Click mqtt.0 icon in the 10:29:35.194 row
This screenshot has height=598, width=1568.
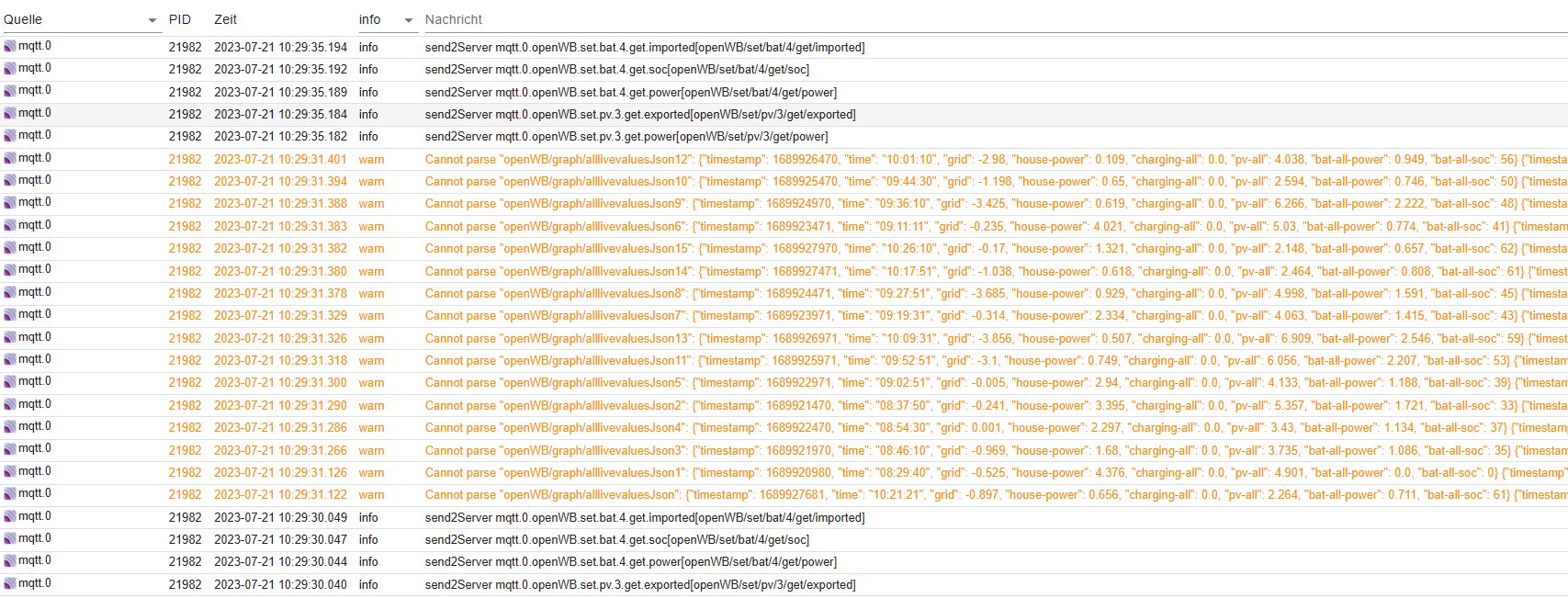click(10, 46)
